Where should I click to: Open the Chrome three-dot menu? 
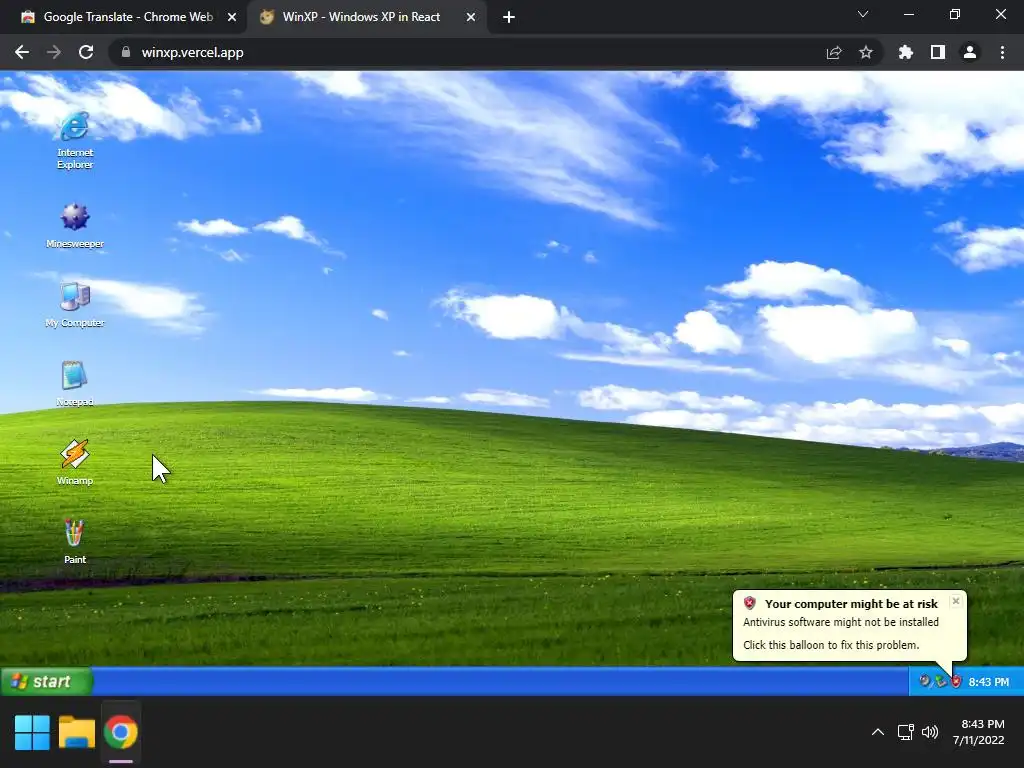[1002, 52]
